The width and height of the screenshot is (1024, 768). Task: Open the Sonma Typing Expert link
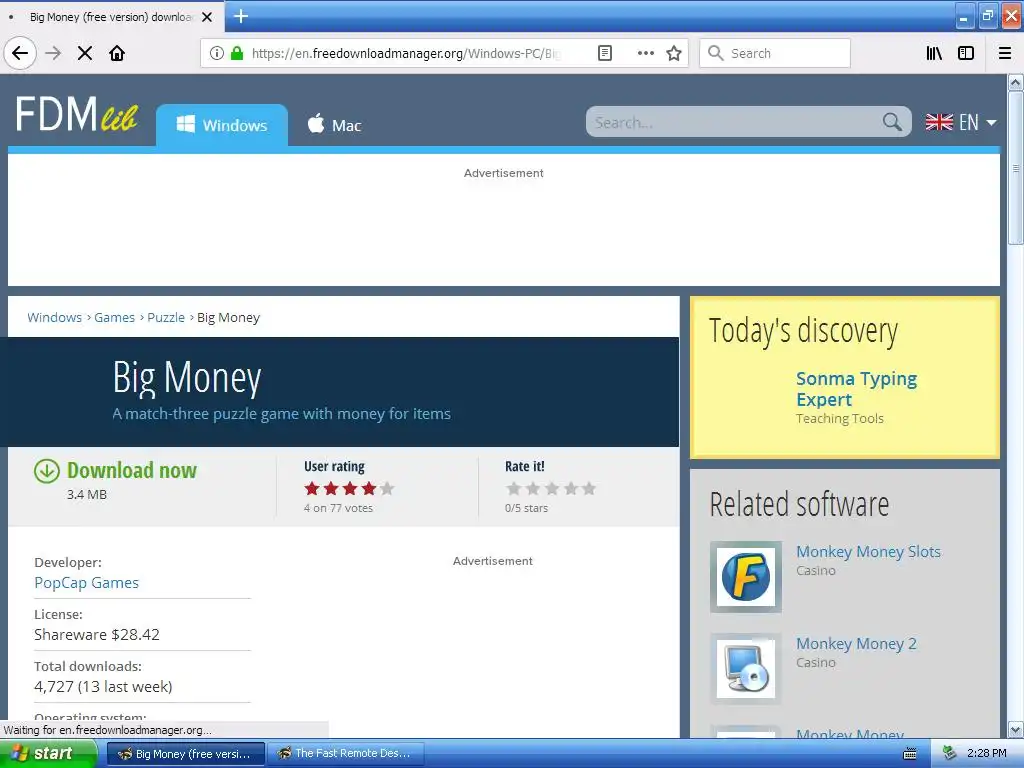856,389
